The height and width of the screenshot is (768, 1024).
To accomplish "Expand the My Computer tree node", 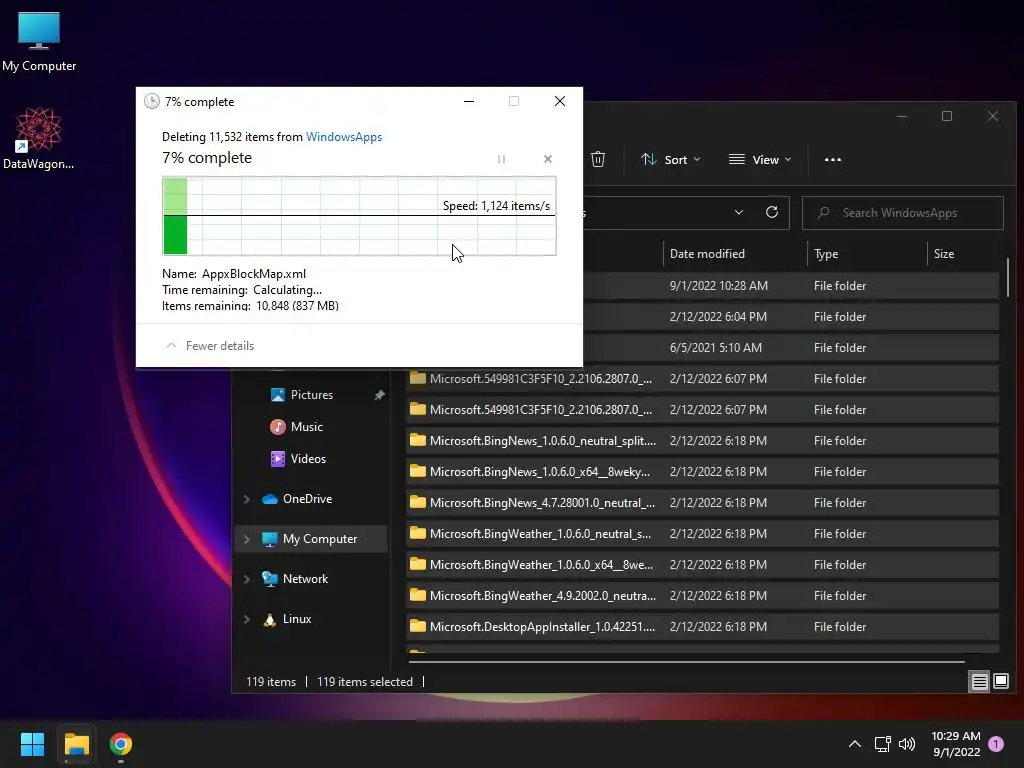I will click(247, 539).
